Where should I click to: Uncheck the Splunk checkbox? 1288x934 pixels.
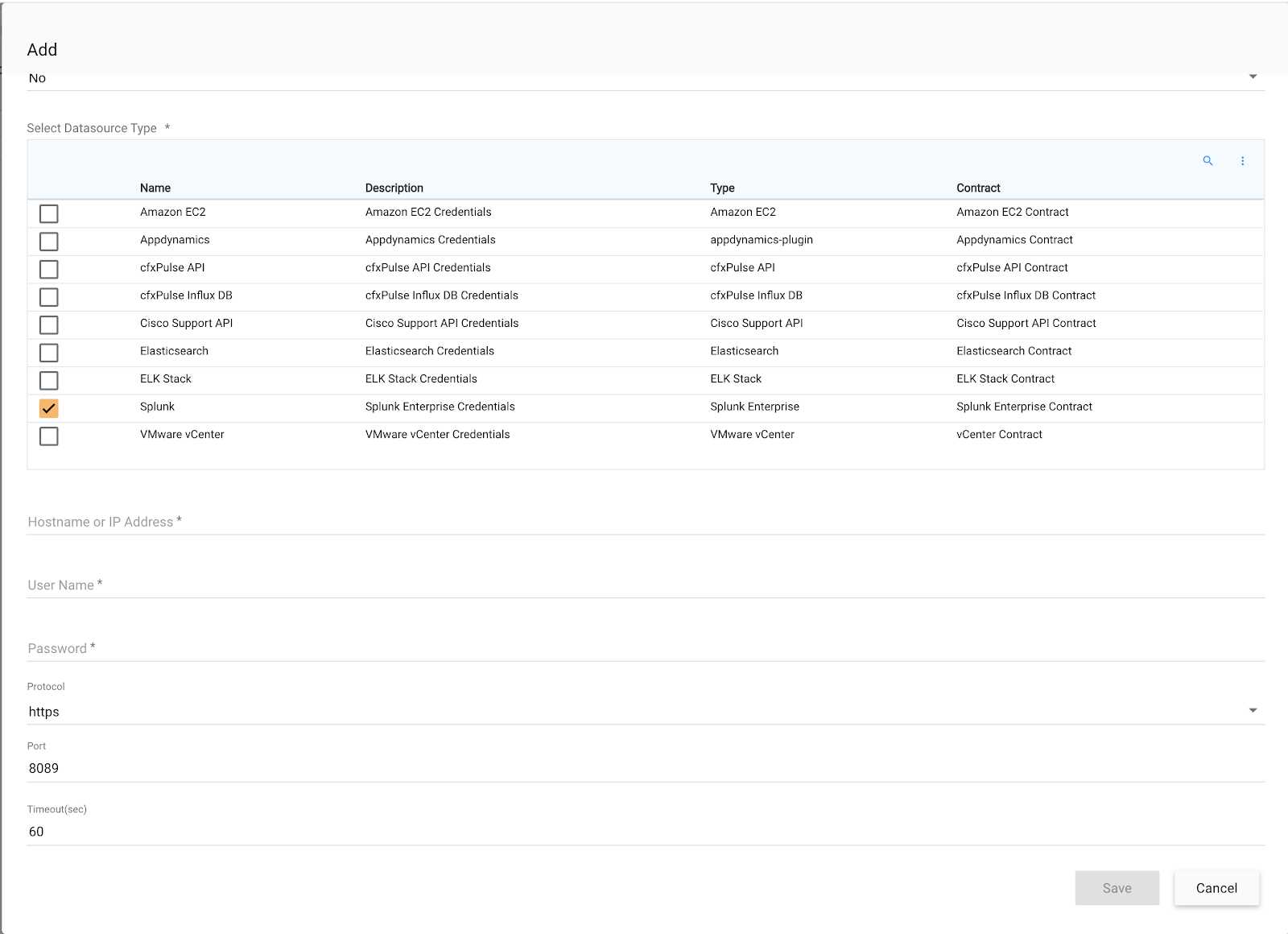click(x=49, y=408)
